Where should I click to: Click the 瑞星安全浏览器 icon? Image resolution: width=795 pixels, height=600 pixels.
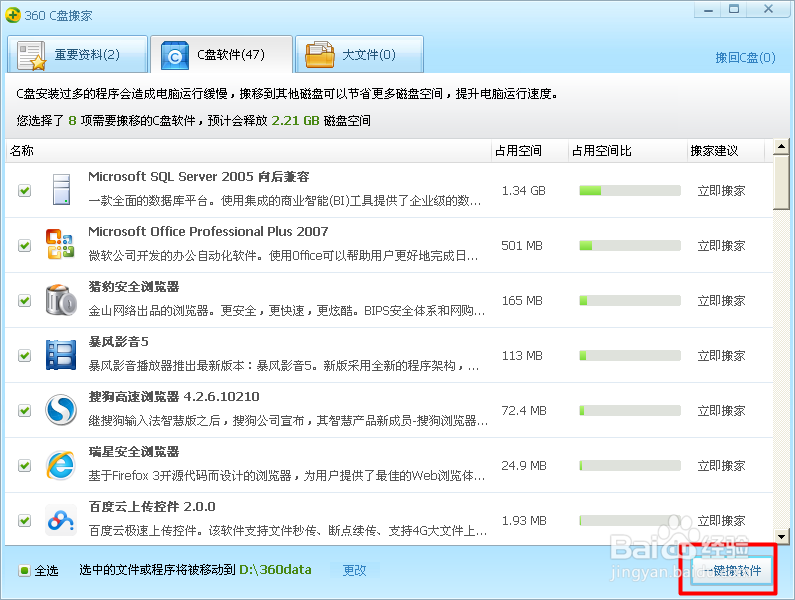click(61, 465)
